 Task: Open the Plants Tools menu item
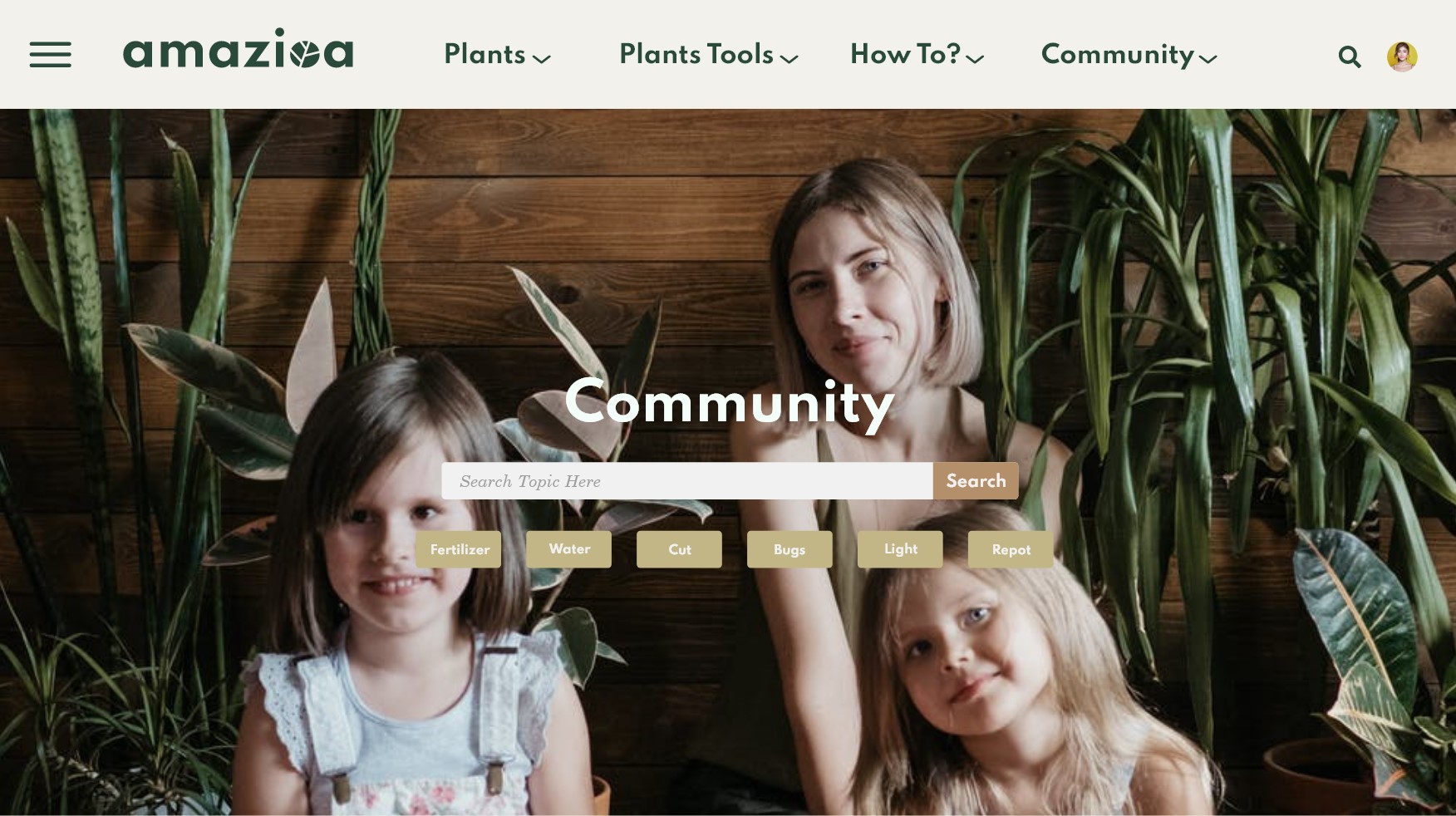696,55
